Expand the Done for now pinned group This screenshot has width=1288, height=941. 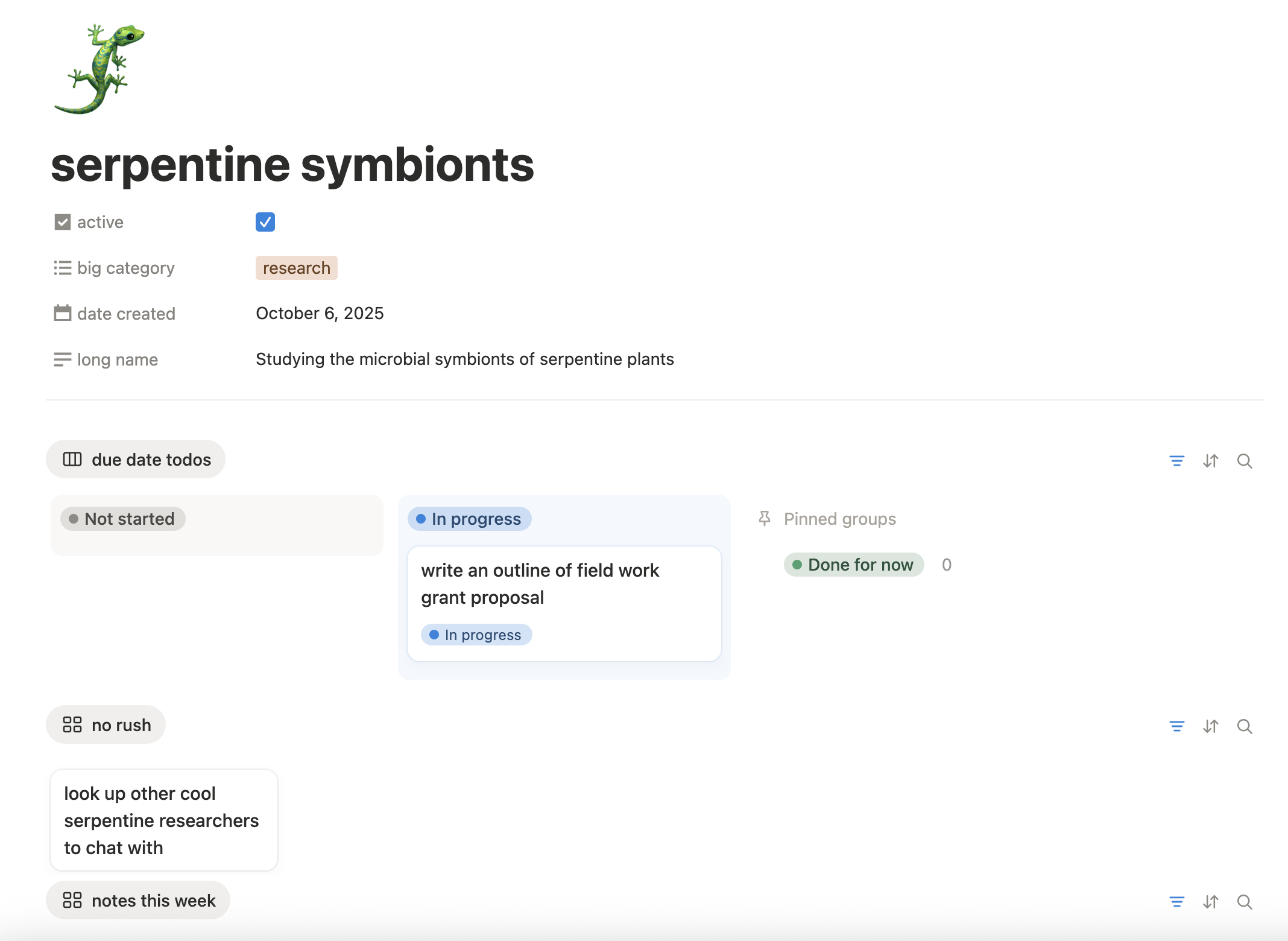(x=853, y=565)
